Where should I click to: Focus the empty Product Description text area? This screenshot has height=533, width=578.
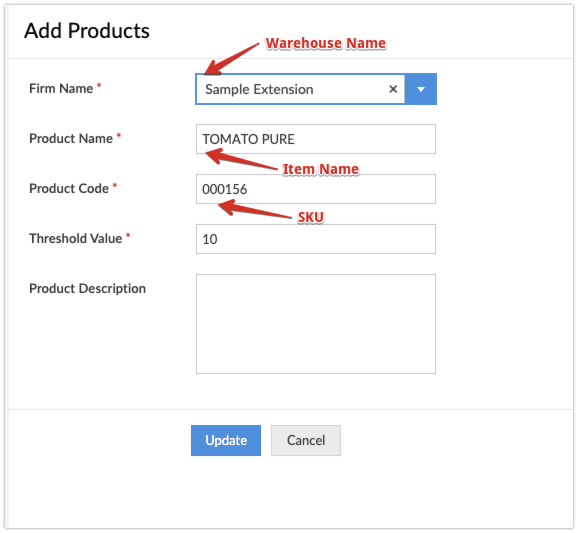coord(316,324)
